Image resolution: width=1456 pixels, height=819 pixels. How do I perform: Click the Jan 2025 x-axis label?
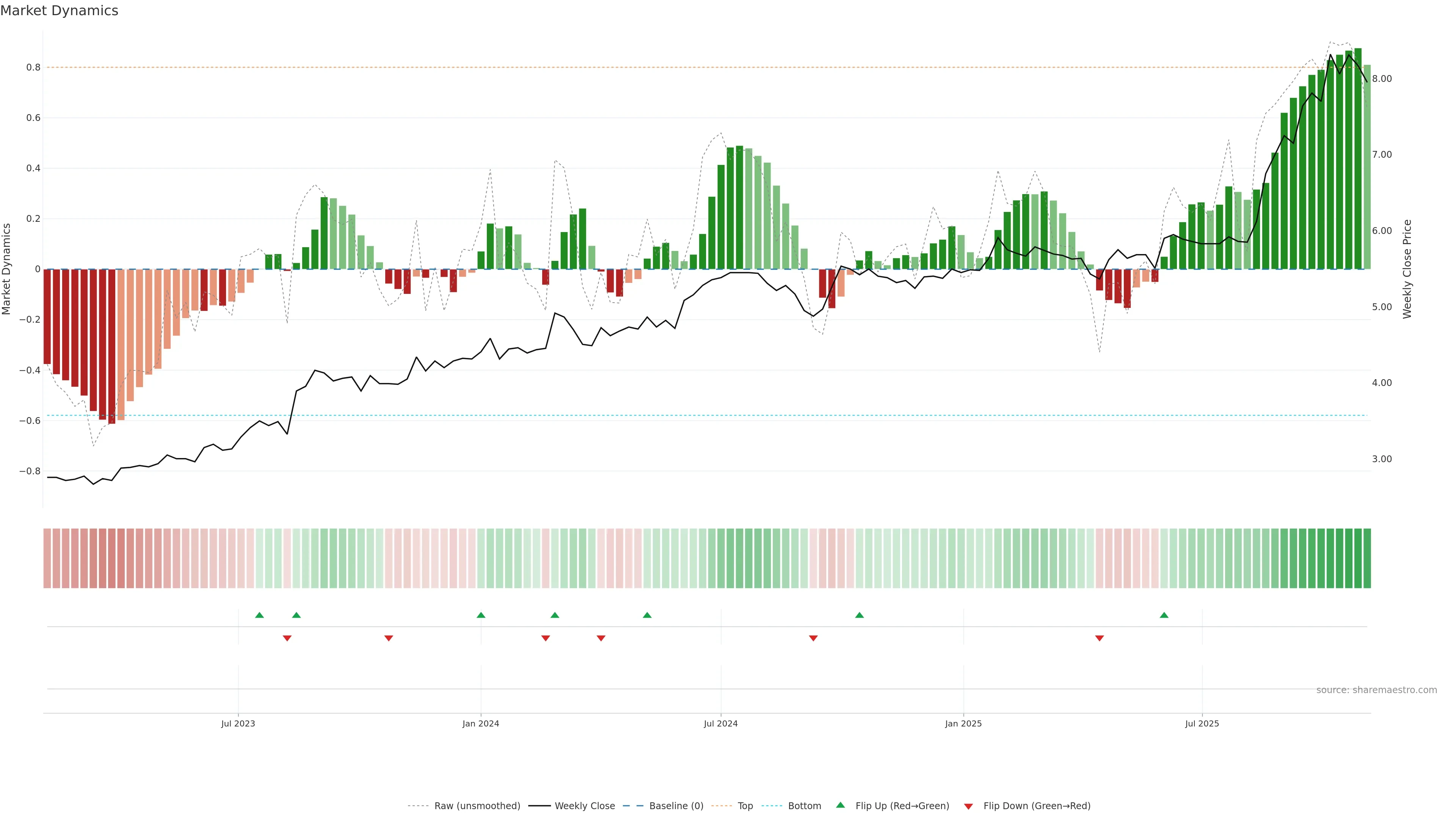click(963, 723)
